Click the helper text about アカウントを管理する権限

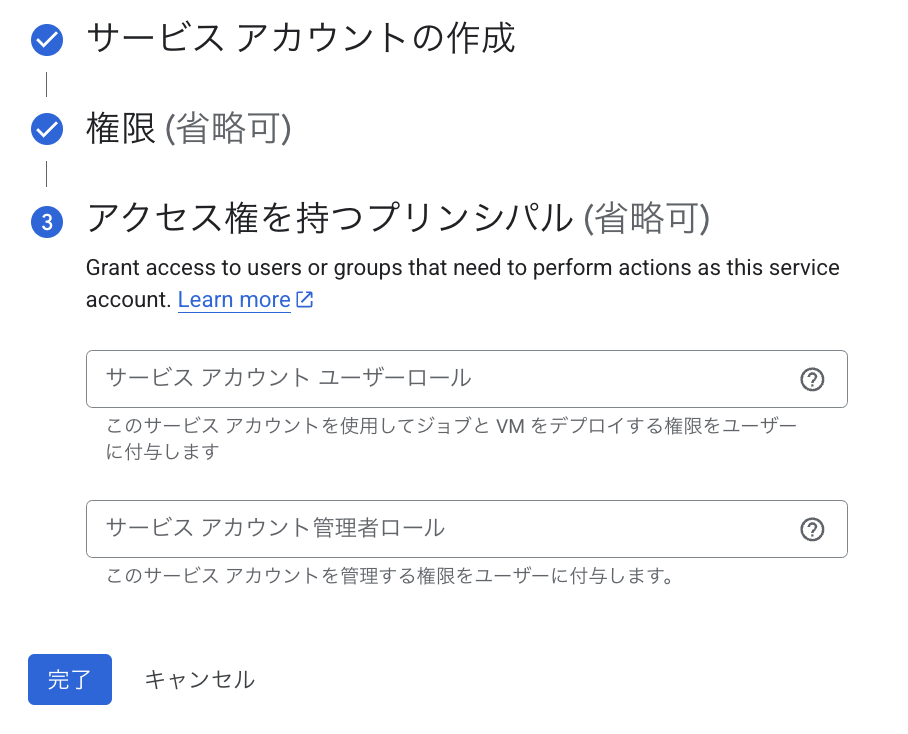[x=390, y=576]
